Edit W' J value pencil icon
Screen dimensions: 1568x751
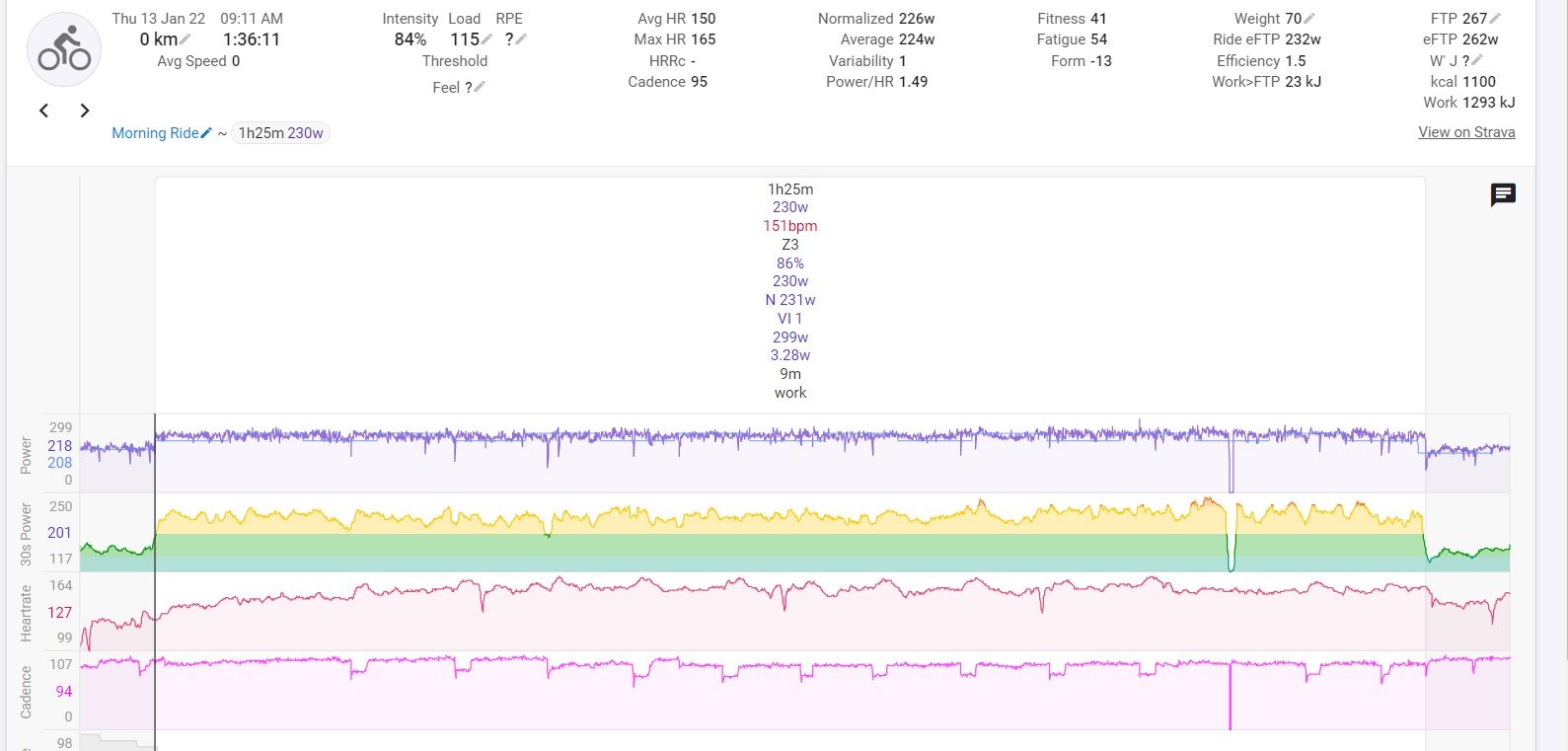[1477, 61]
